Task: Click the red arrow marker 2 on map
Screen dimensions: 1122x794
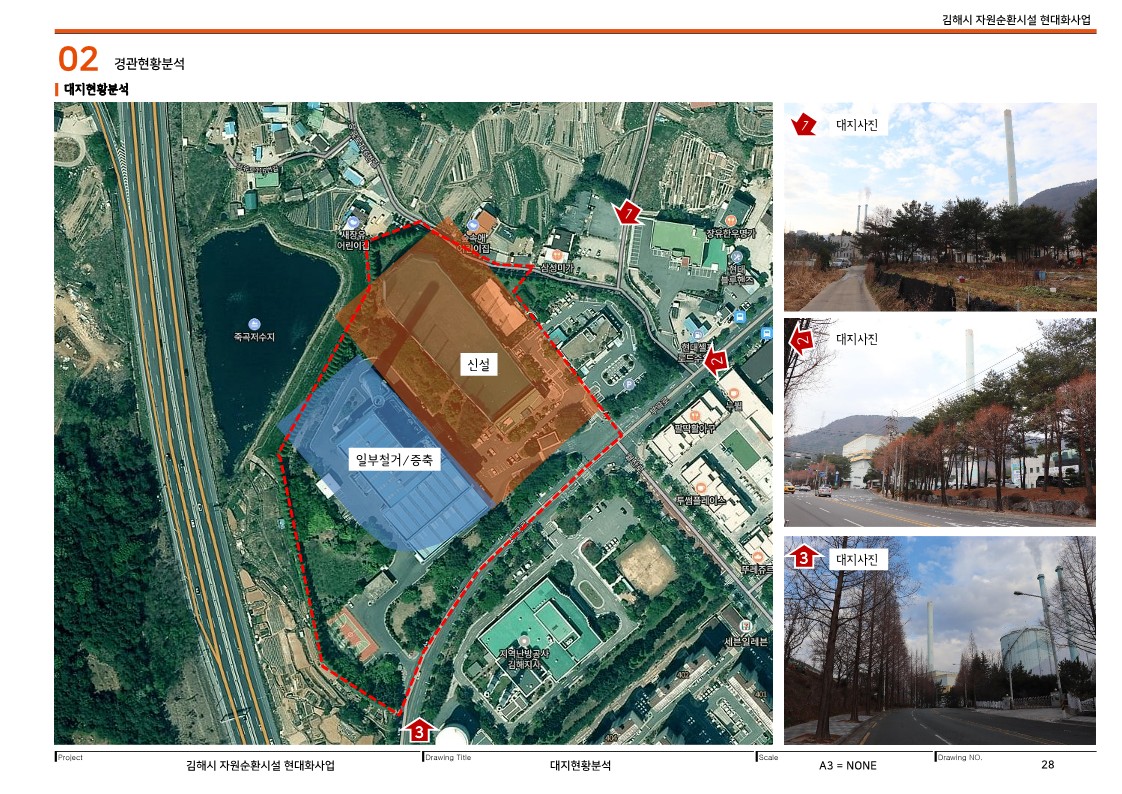Action: click(716, 360)
